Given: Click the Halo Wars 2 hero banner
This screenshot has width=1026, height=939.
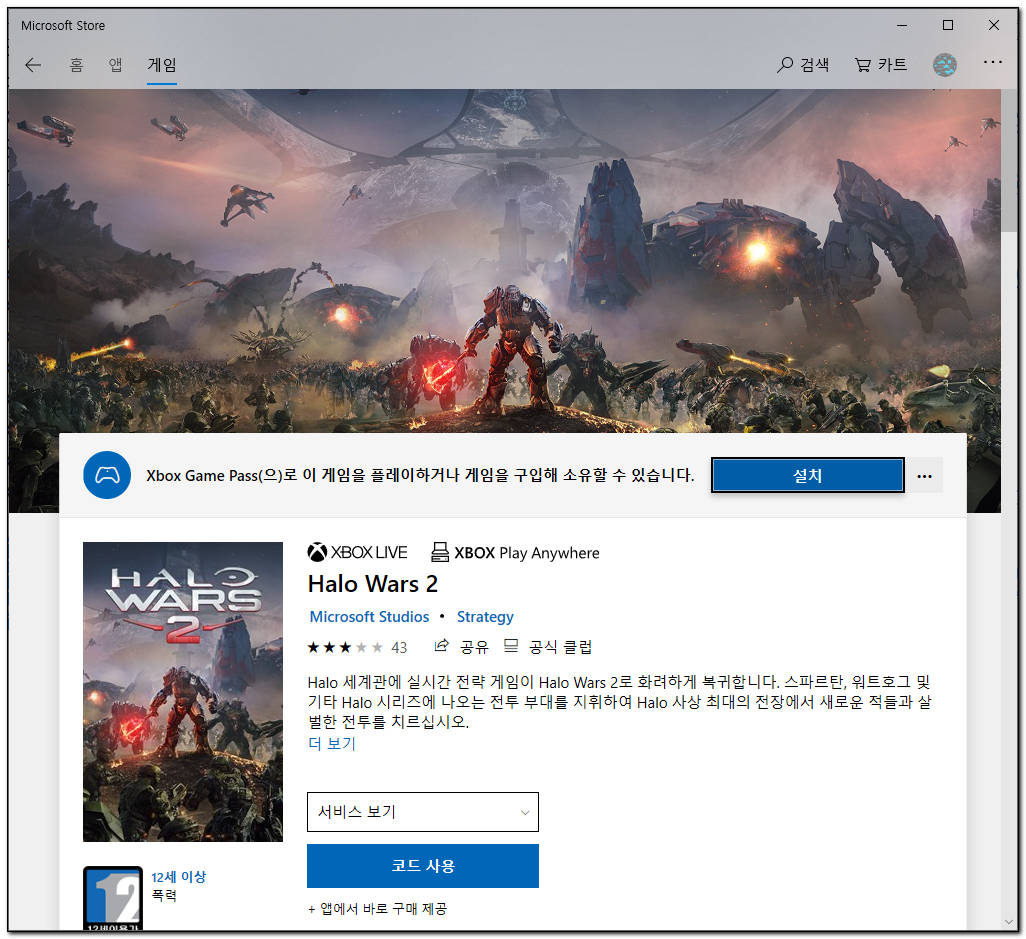Looking at the screenshot, I should (504, 260).
